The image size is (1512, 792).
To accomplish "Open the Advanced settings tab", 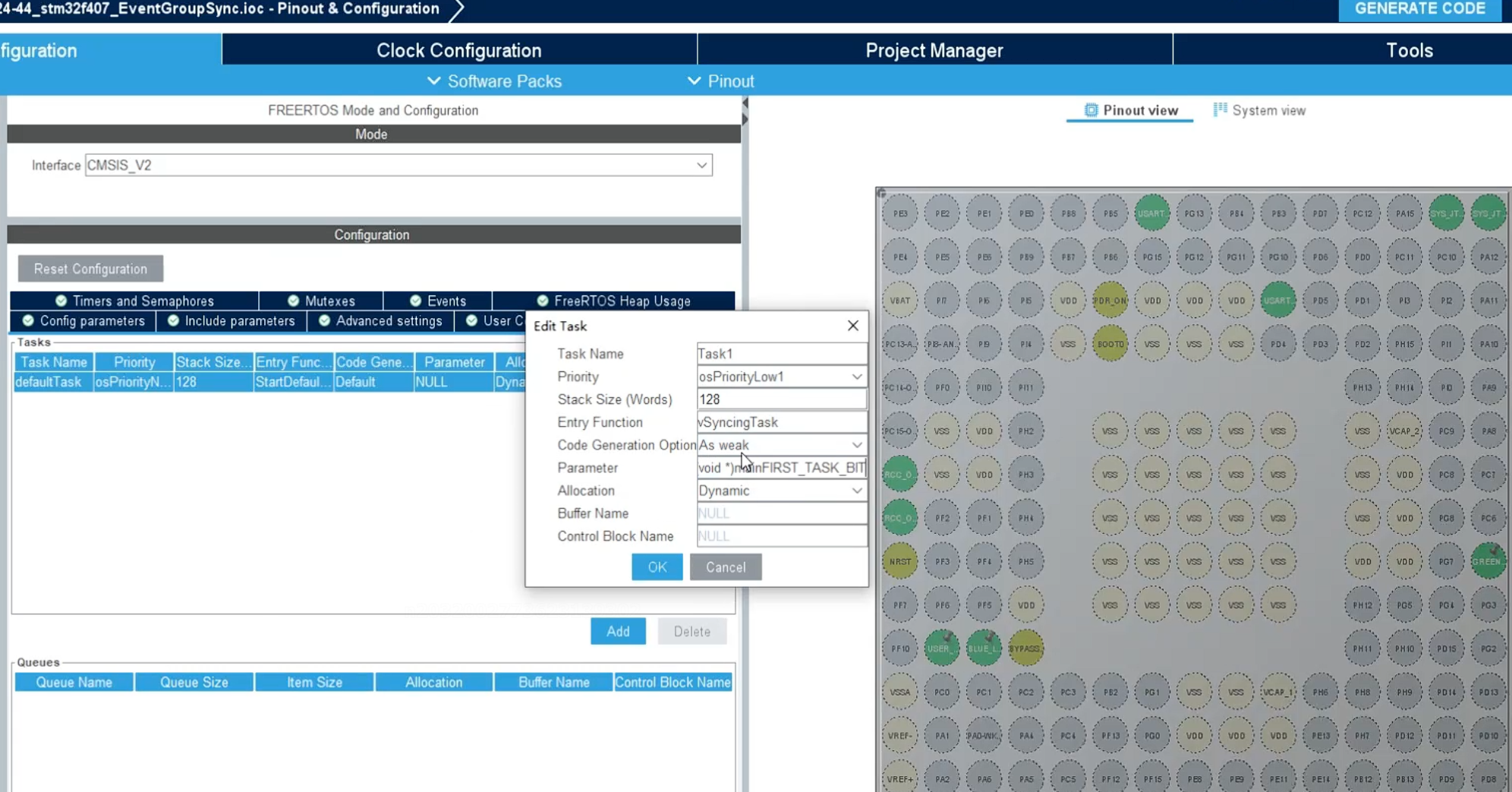I will pos(380,321).
